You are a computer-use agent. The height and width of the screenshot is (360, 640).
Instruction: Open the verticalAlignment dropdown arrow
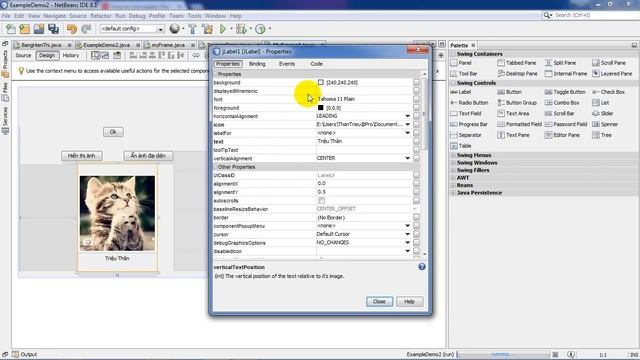pyautogui.click(x=407, y=158)
